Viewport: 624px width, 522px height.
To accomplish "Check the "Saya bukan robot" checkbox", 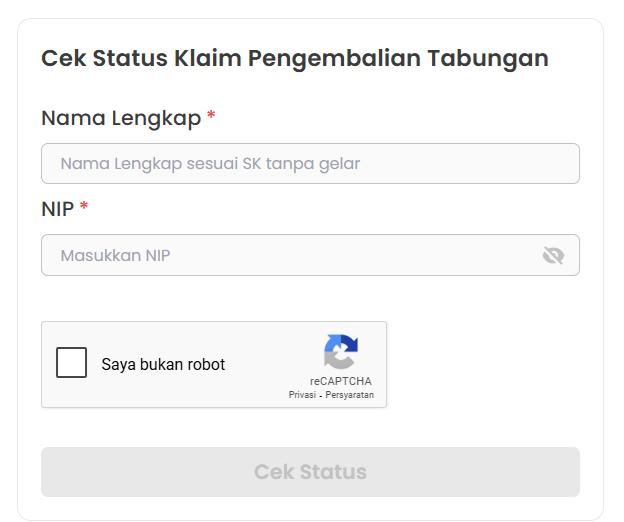I will [72, 363].
